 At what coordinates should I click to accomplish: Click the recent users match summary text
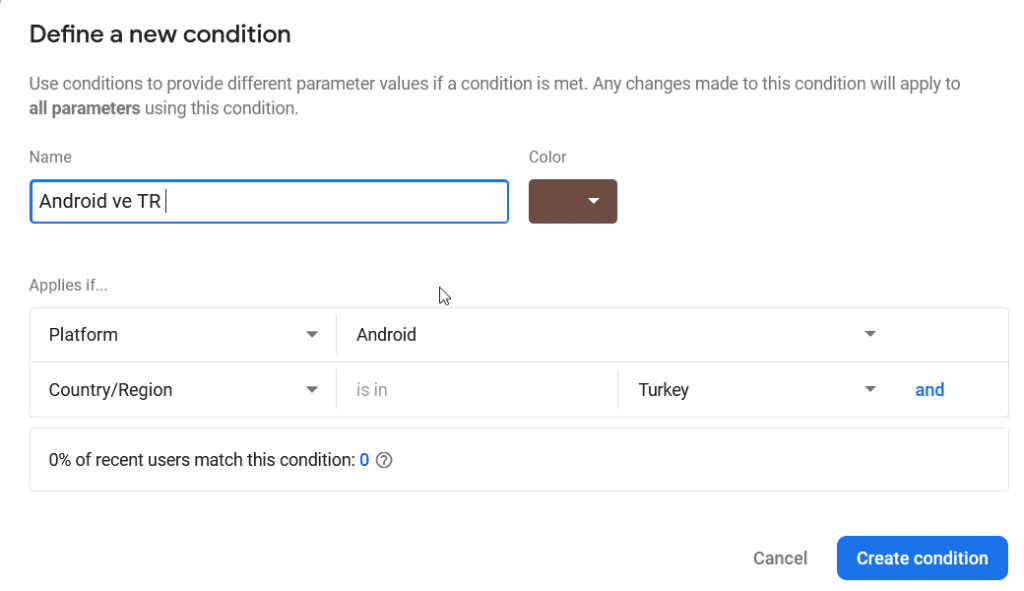[x=202, y=460]
